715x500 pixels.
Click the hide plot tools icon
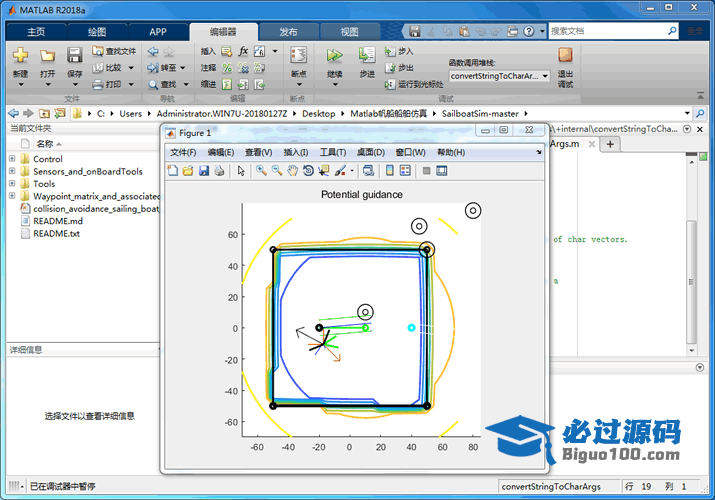coord(426,171)
